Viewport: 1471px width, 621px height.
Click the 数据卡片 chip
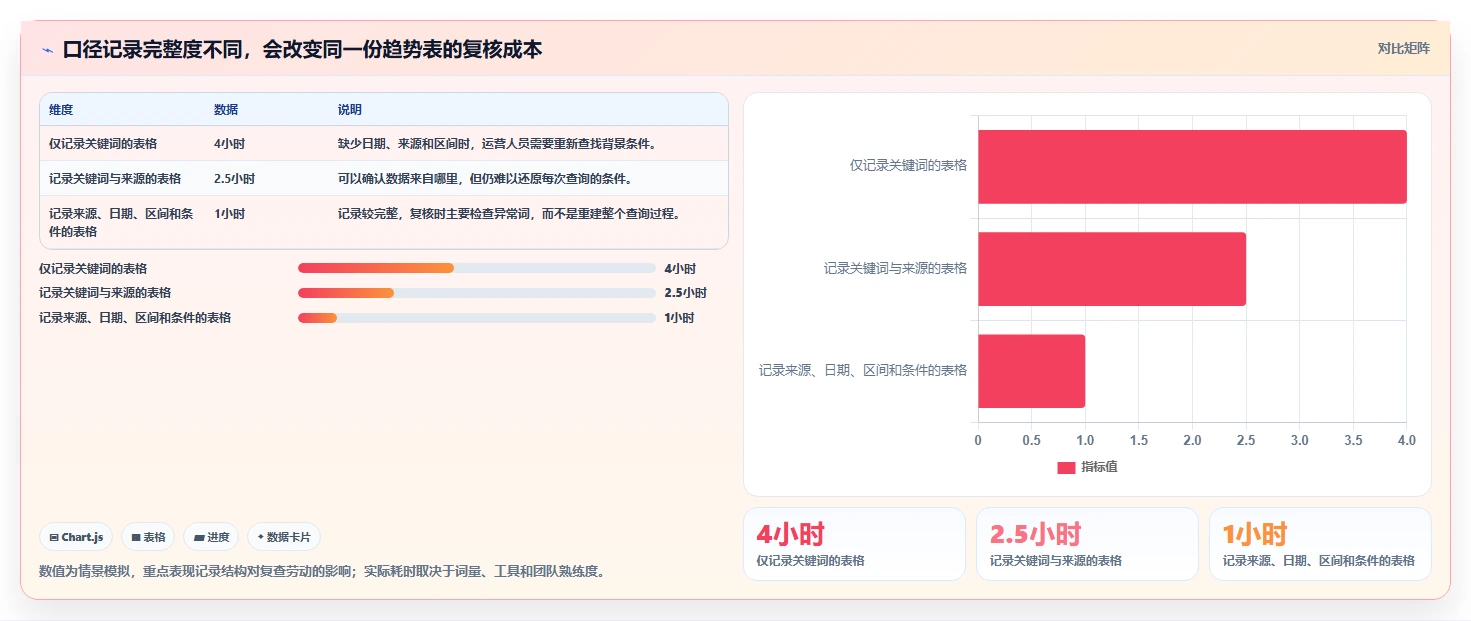[284, 537]
